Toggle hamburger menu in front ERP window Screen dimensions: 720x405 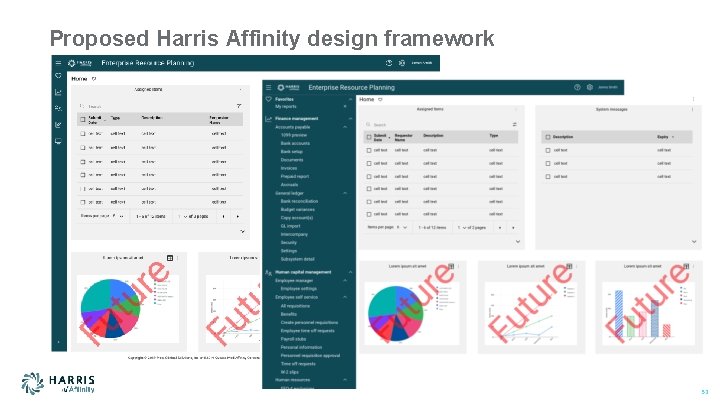point(269,87)
